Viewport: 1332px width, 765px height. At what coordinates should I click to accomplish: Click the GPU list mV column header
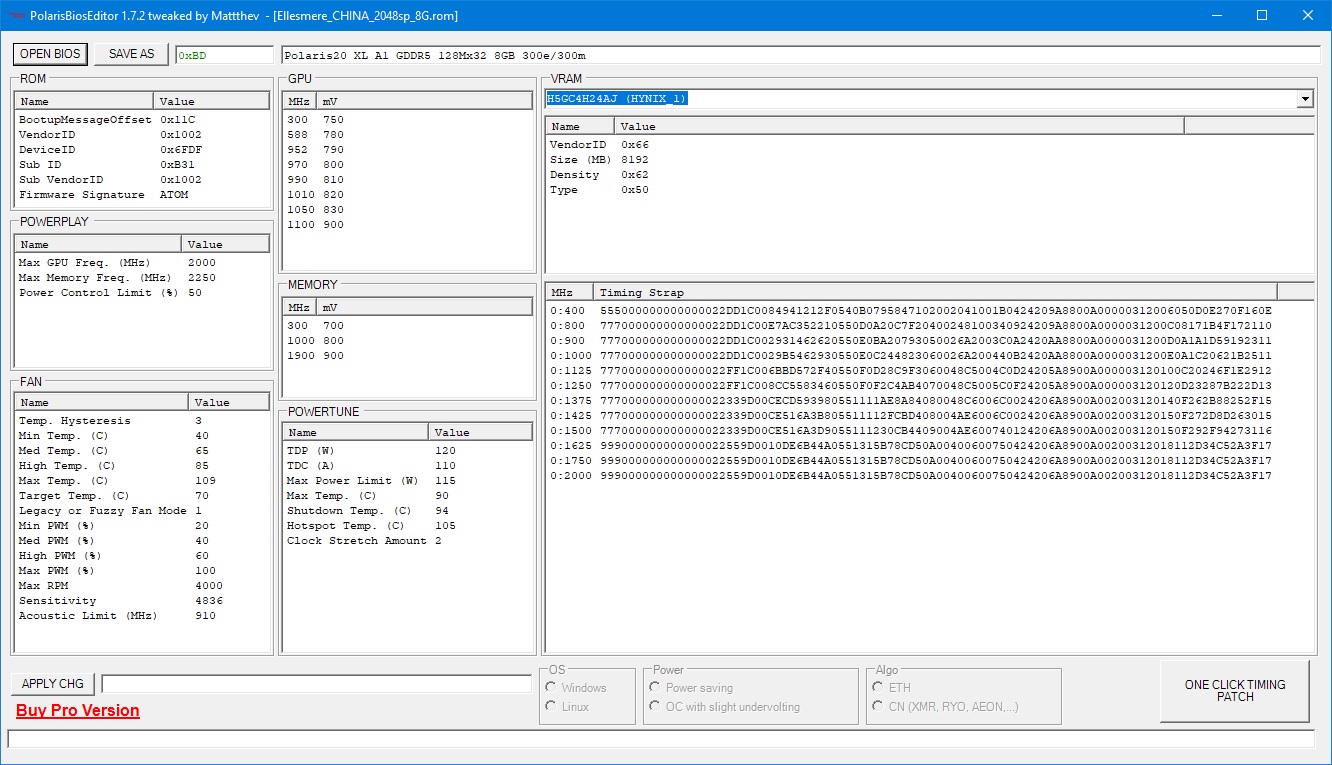pyautogui.click(x=425, y=101)
